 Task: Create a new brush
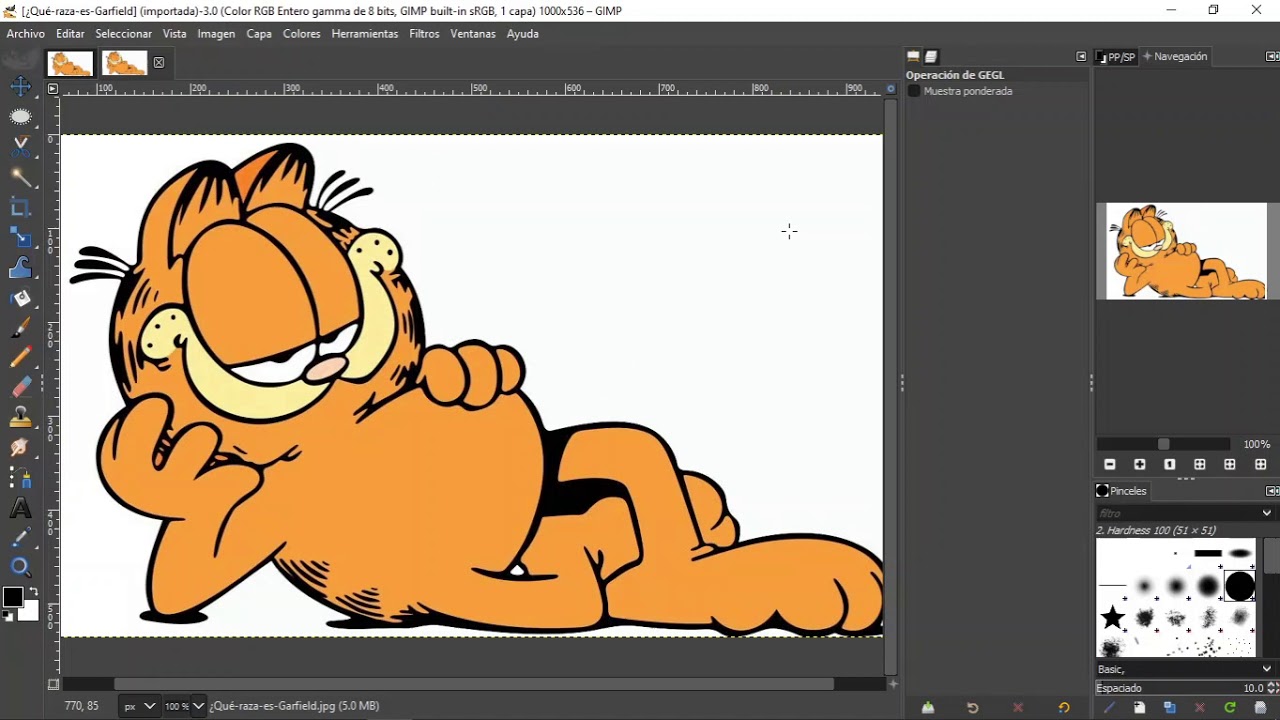[x=1139, y=708]
